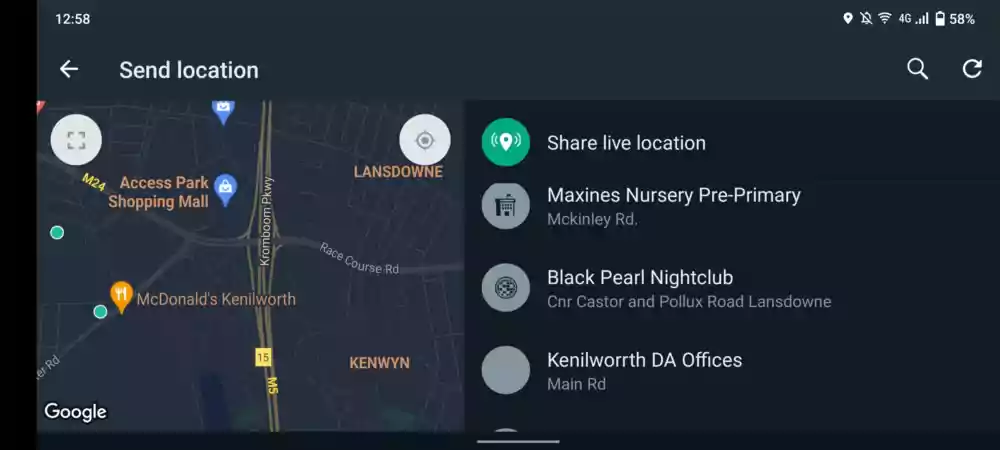
Task: Click the Google logo on the map
Action: point(75,412)
